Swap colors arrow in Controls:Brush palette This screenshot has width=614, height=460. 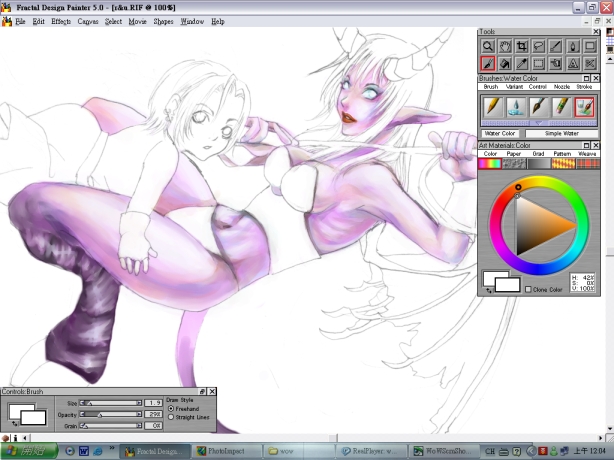[x=14, y=423]
